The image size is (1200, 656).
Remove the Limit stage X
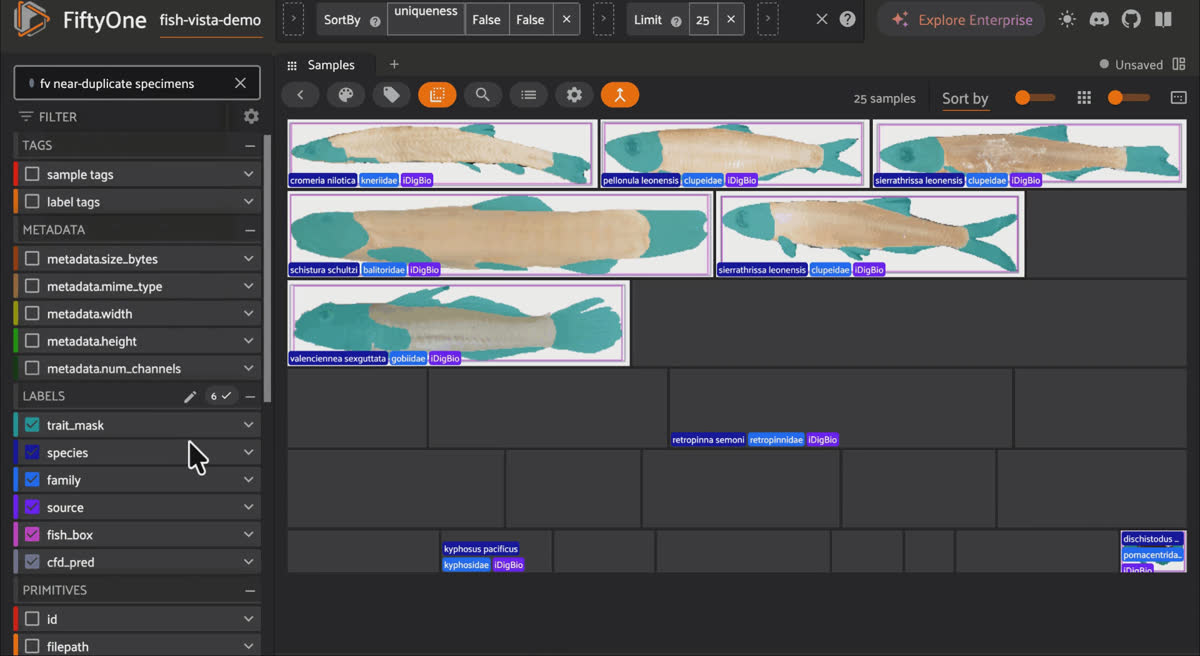click(731, 20)
